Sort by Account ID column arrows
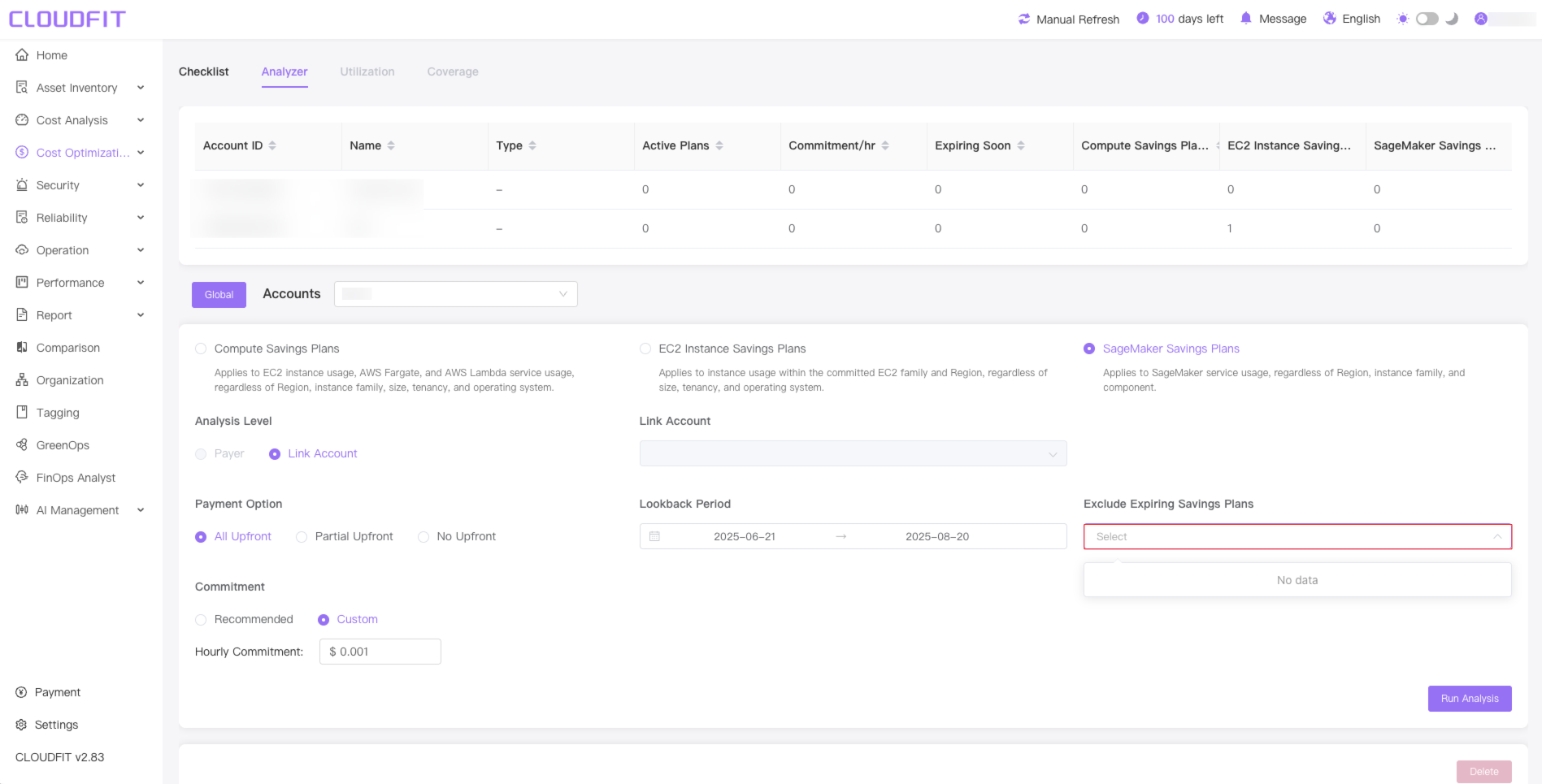 coord(272,145)
